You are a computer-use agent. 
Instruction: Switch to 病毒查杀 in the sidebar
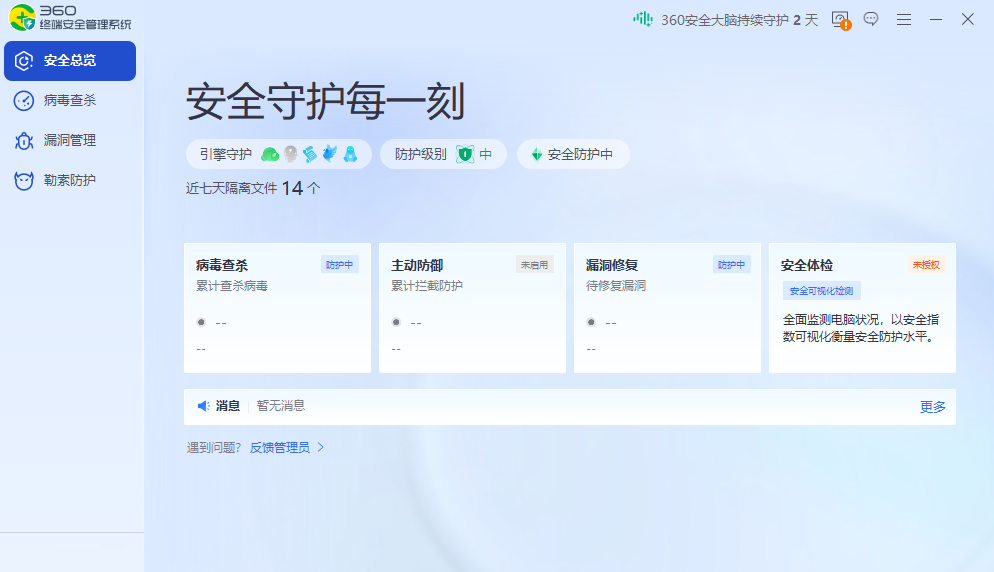pyautogui.click(x=70, y=100)
